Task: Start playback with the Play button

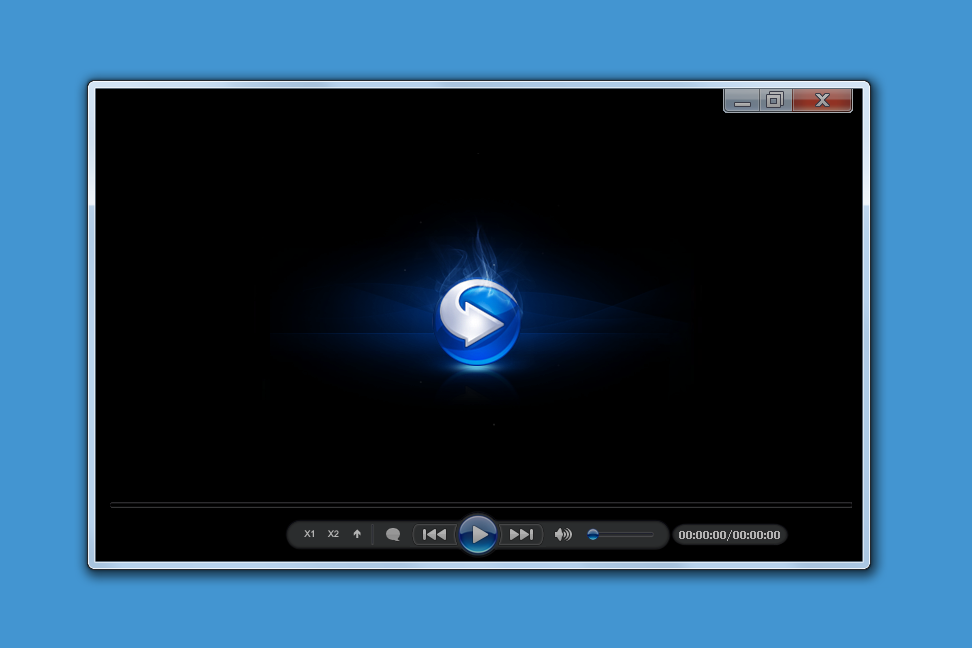Action: click(478, 534)
